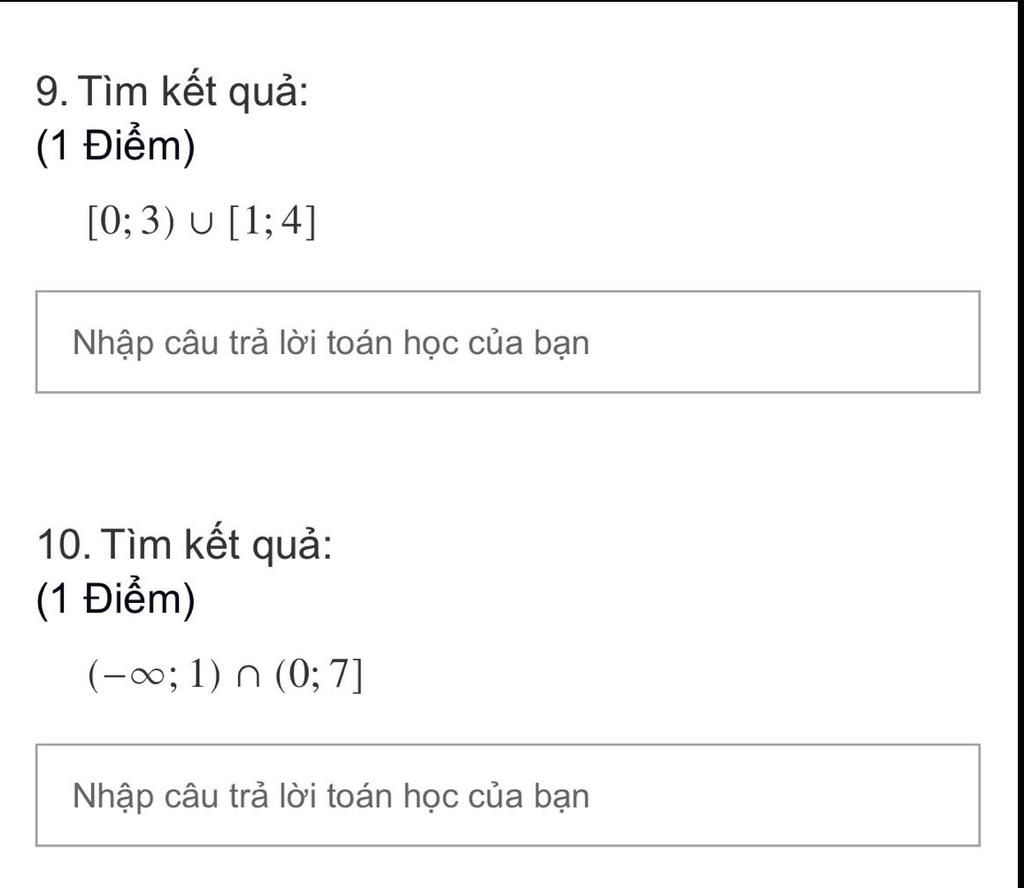Click the interval (−∞; 1) in question 10
Image resolution: width=1024 pixels, height=888 pixels.
click(x=155, y=674)
